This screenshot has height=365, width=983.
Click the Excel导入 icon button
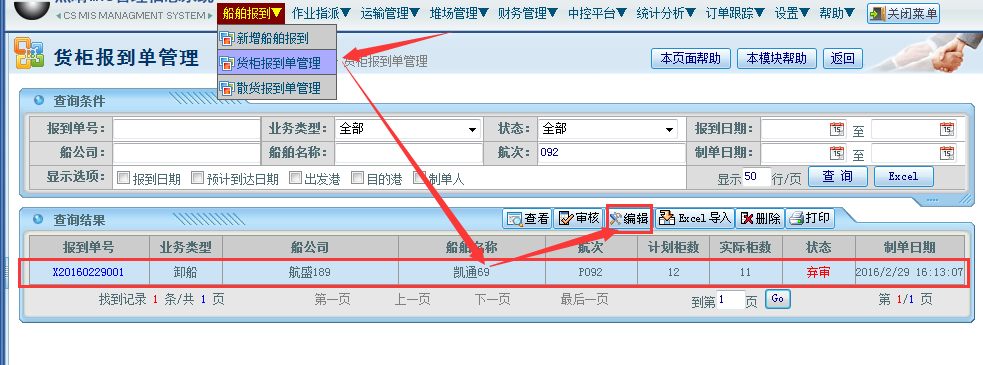695,218
